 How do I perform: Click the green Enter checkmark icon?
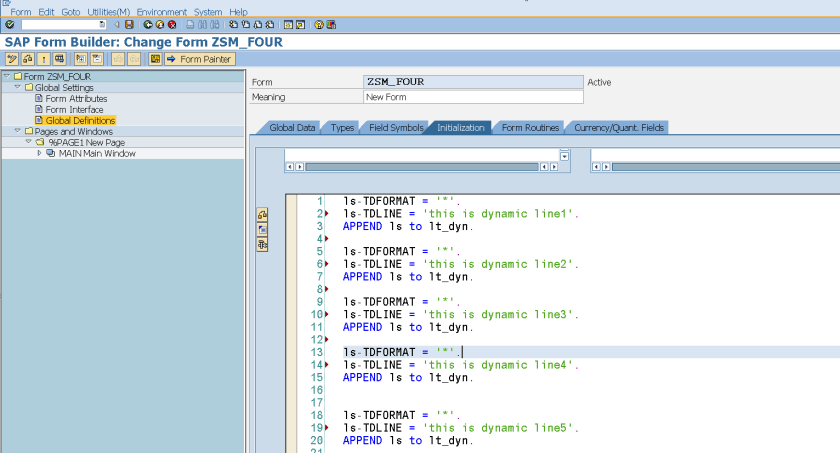click(9, 24)
